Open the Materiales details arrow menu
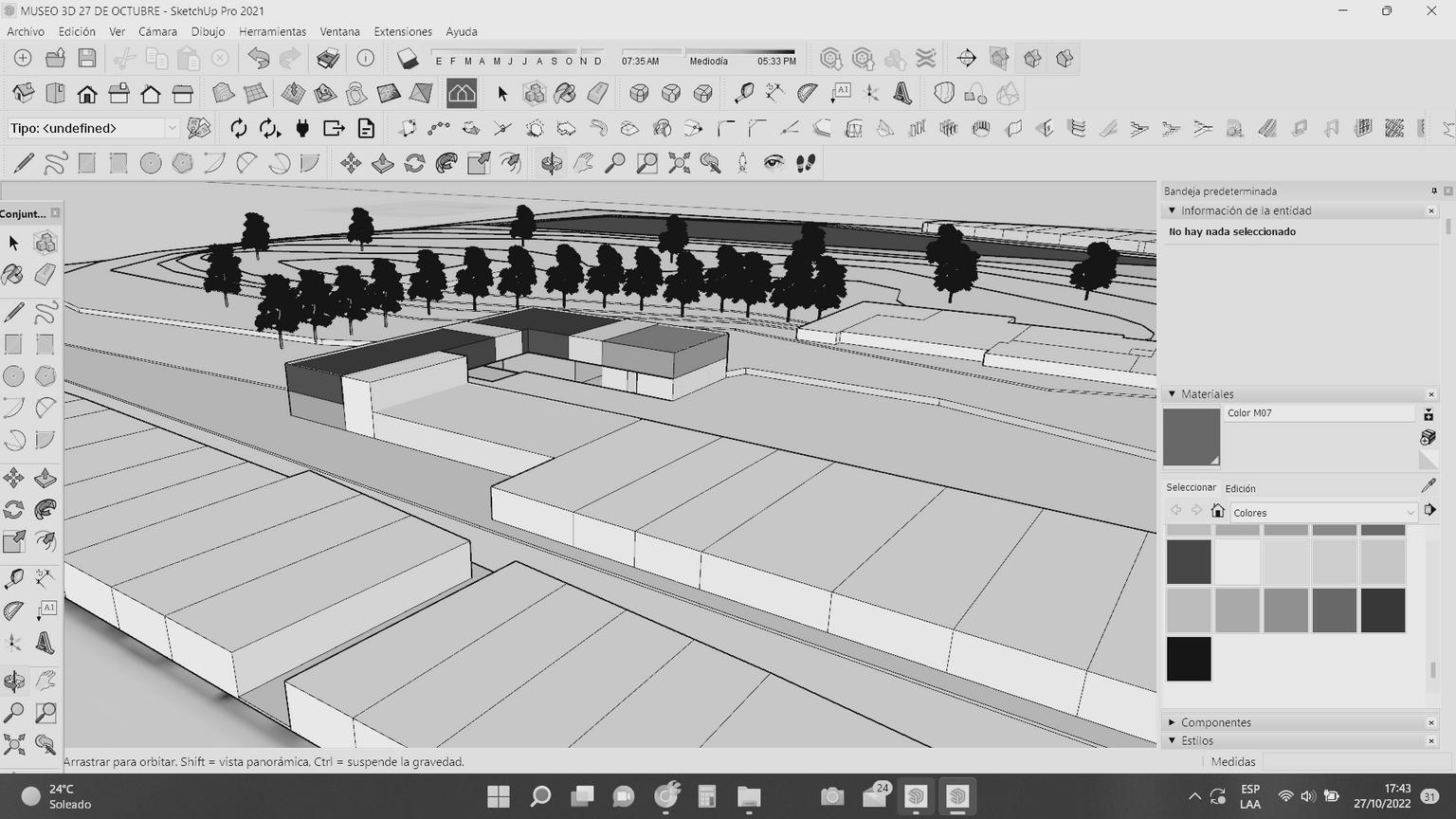The width and height of the screenshot is (1456, 819). 1429,511
